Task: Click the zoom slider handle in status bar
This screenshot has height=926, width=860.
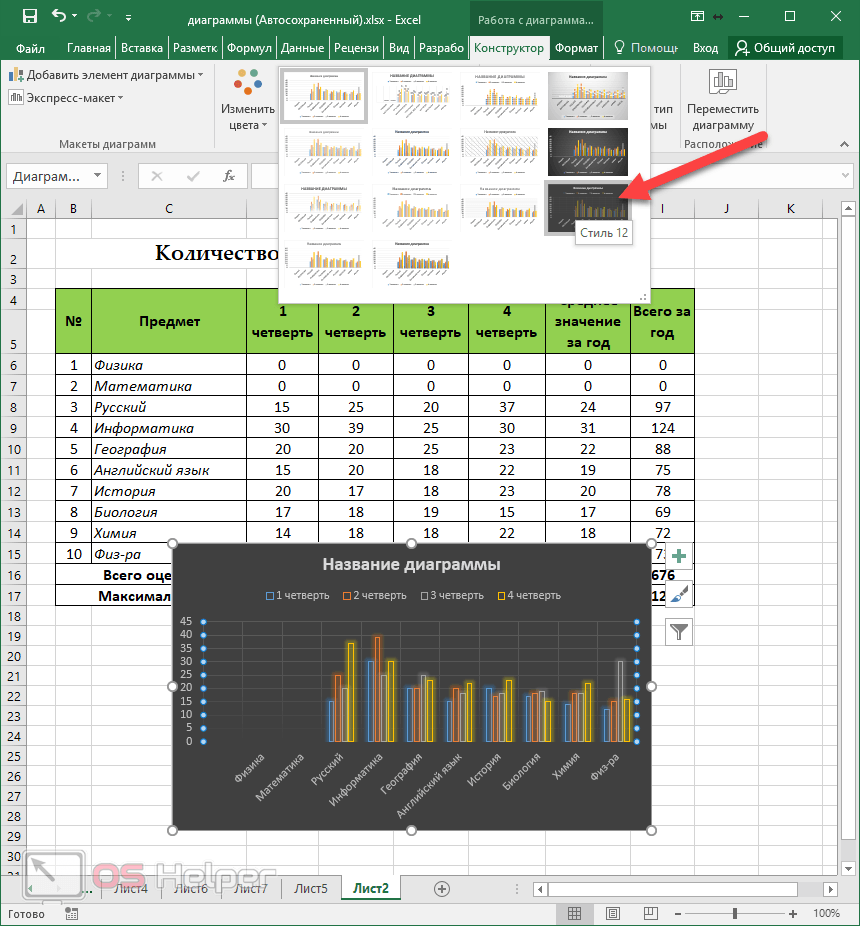Action: (x=735, y=913)
